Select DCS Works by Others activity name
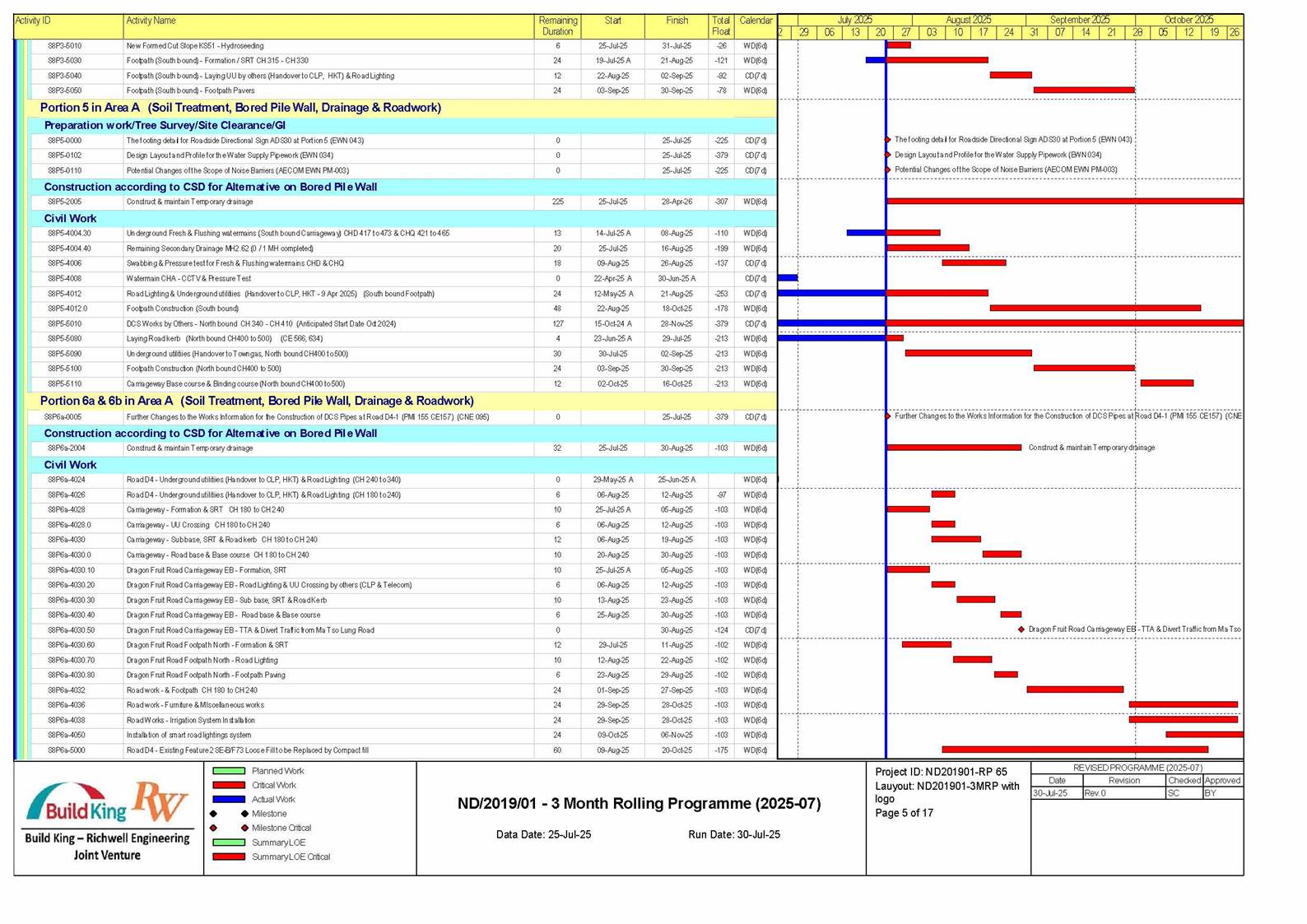This screenshot has height=924, width=1307. tap(261, 323)
